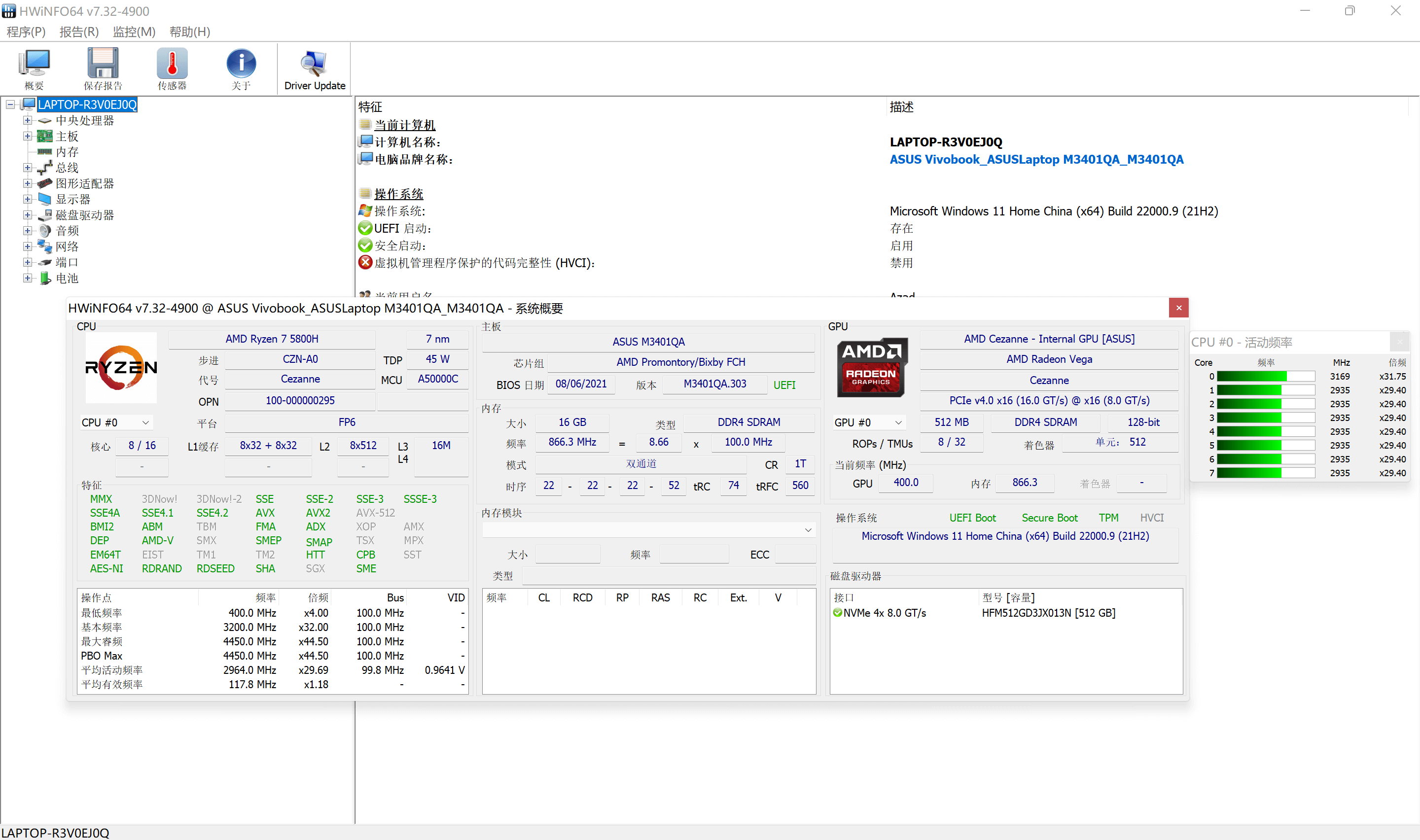
Task: Open the 概要 summary toolbar icon
Action: 35,63
